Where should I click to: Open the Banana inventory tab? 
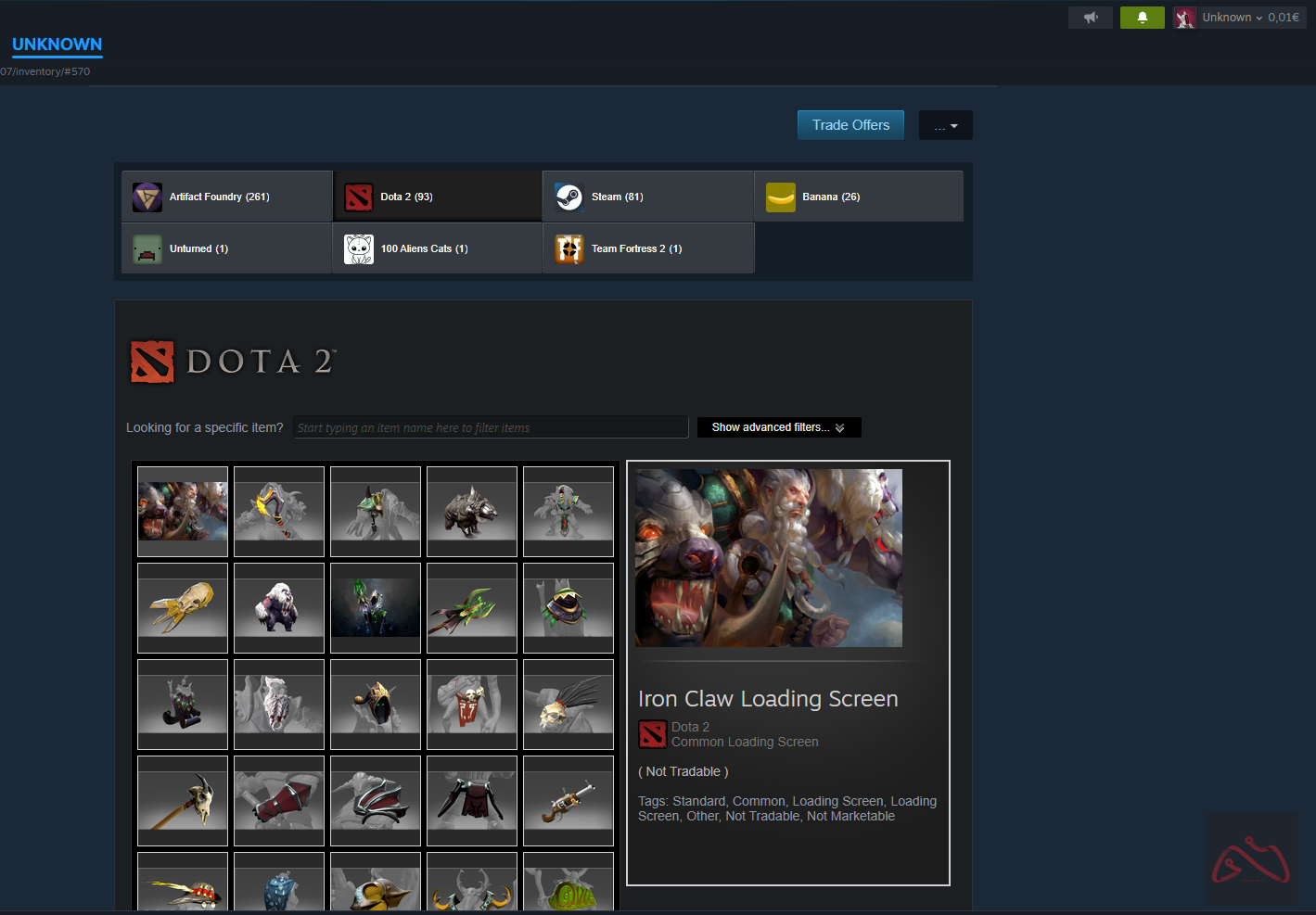click(x=858, y=197)
